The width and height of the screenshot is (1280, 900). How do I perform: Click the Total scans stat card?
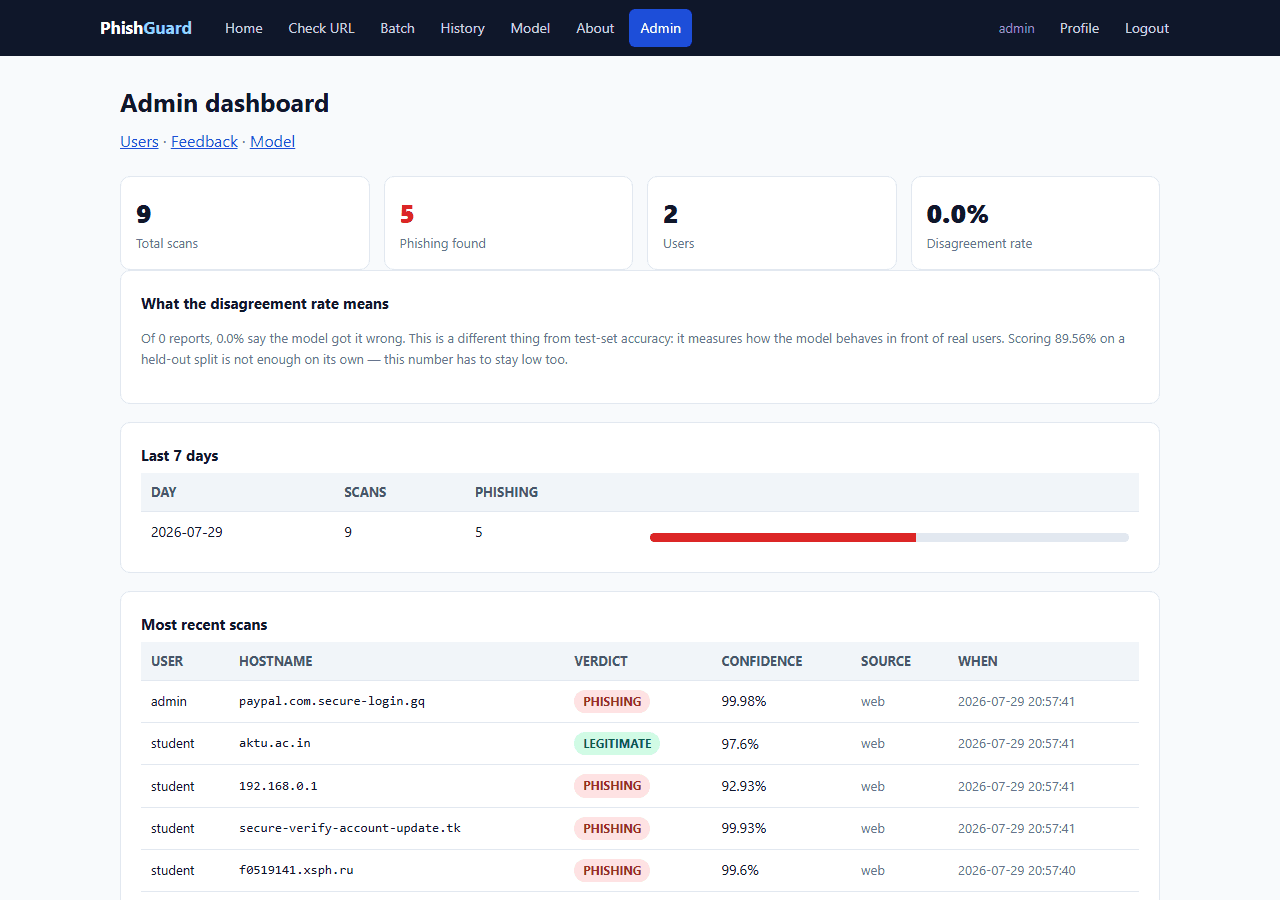(245, 223)
